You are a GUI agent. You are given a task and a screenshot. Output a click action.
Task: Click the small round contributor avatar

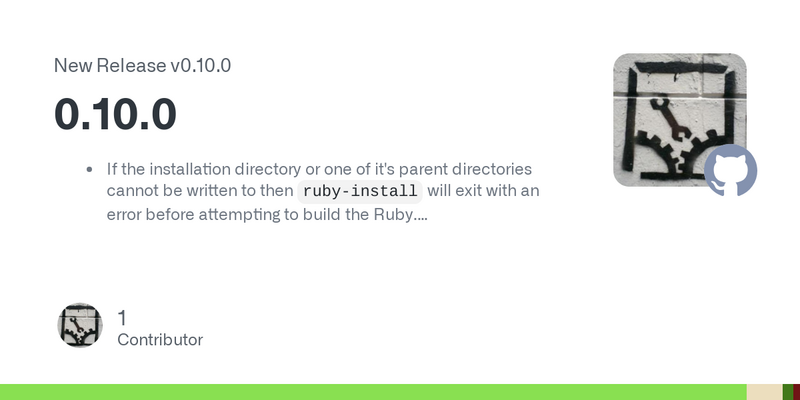click(x=80, y=326)
